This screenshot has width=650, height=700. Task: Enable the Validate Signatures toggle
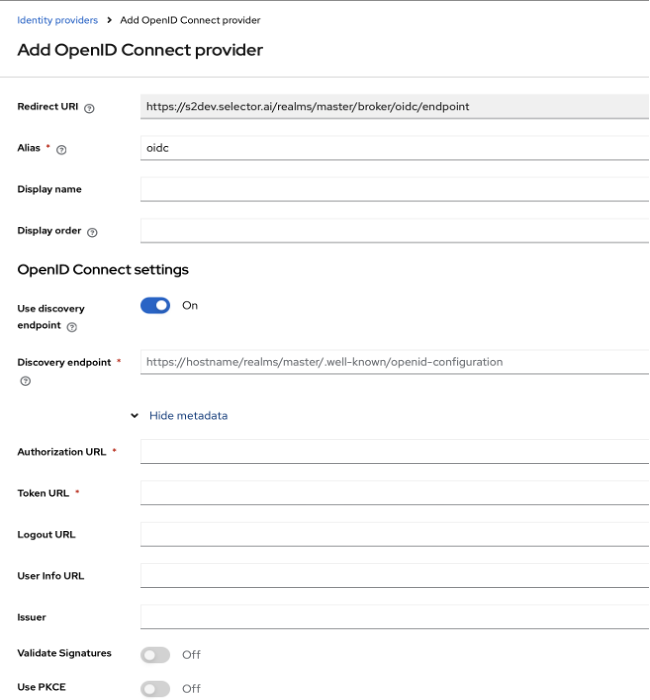pos(155,654)
